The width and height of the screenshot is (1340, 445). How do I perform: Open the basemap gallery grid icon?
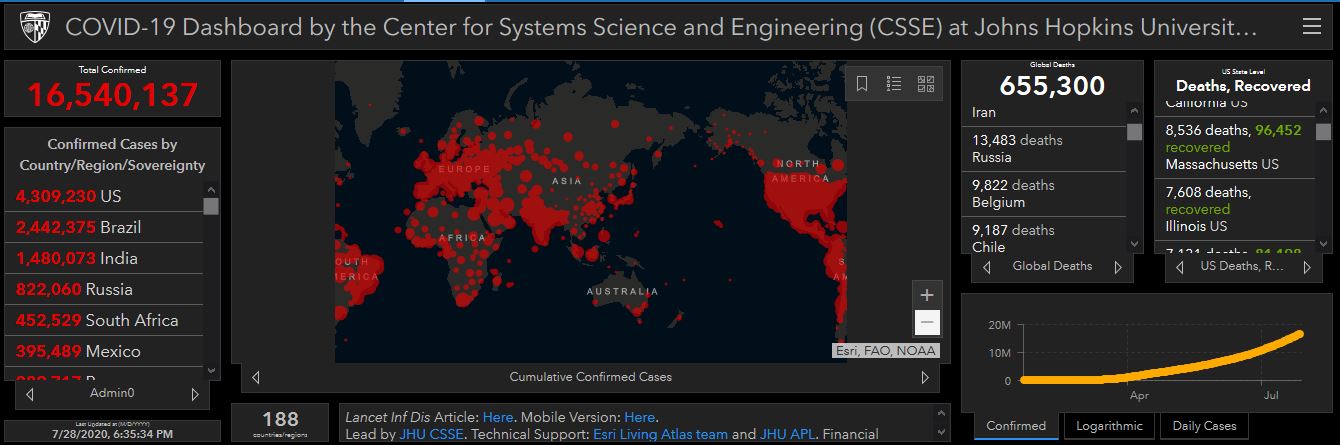click(x=926, y=84)
